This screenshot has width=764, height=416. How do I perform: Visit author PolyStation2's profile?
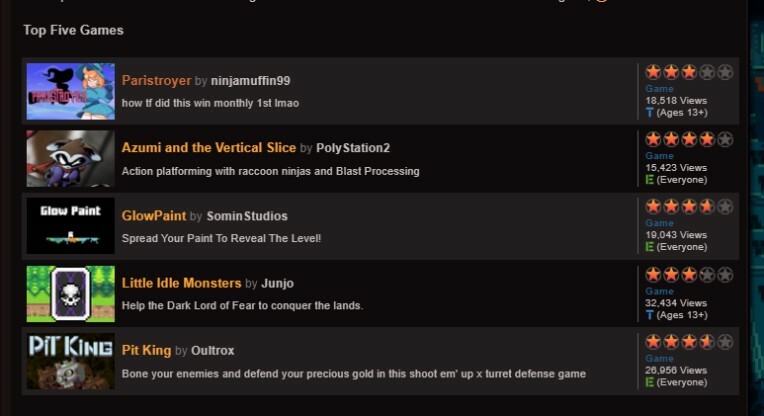(353, 148)
